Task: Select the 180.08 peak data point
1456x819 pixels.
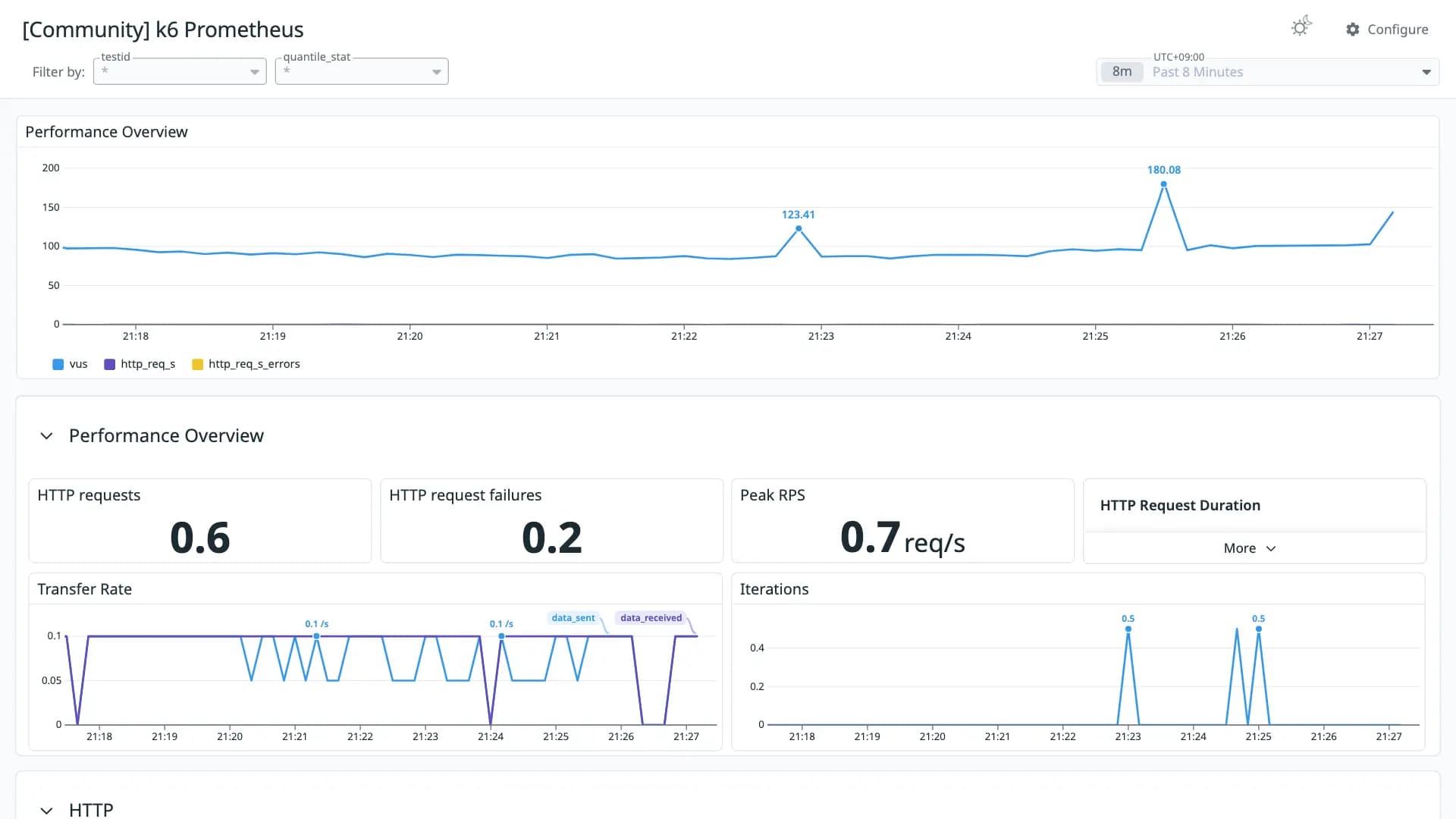Action: coord(1163,184)
